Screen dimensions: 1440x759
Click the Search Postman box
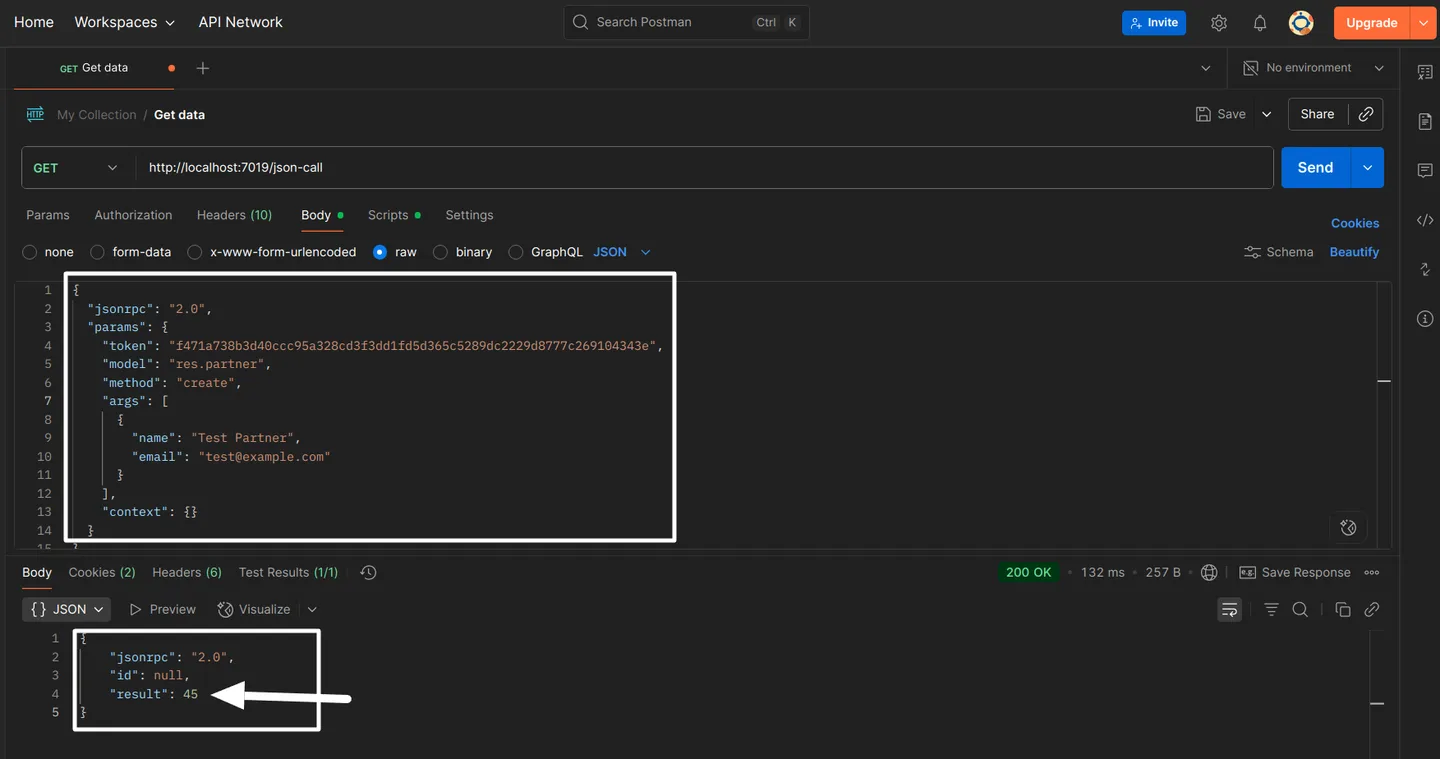(x=687, y=22)
